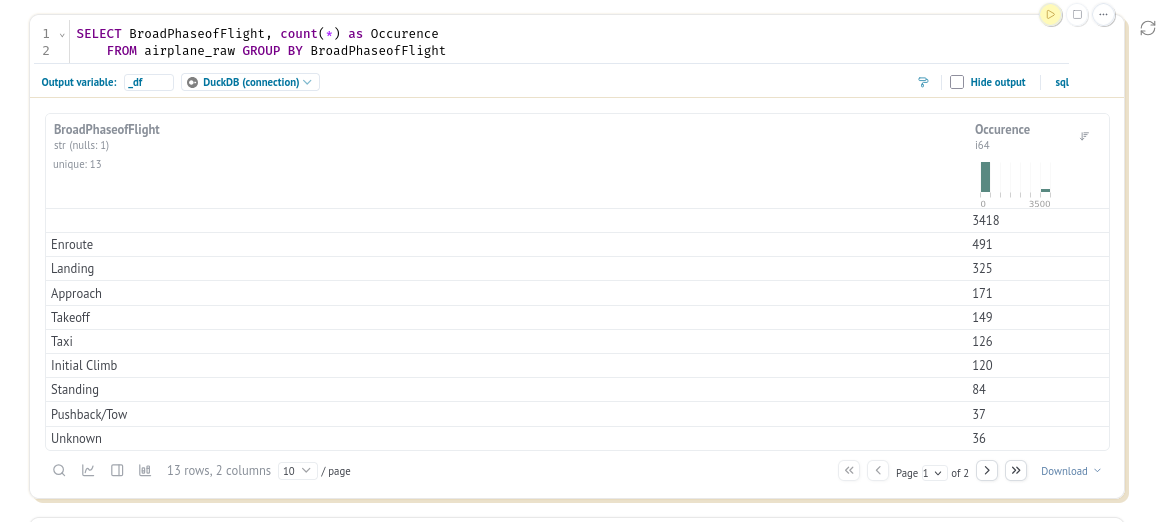Viewport: 1164px width, 522px height.
Task: Open the Page number selector
Action: click(934, 473)
